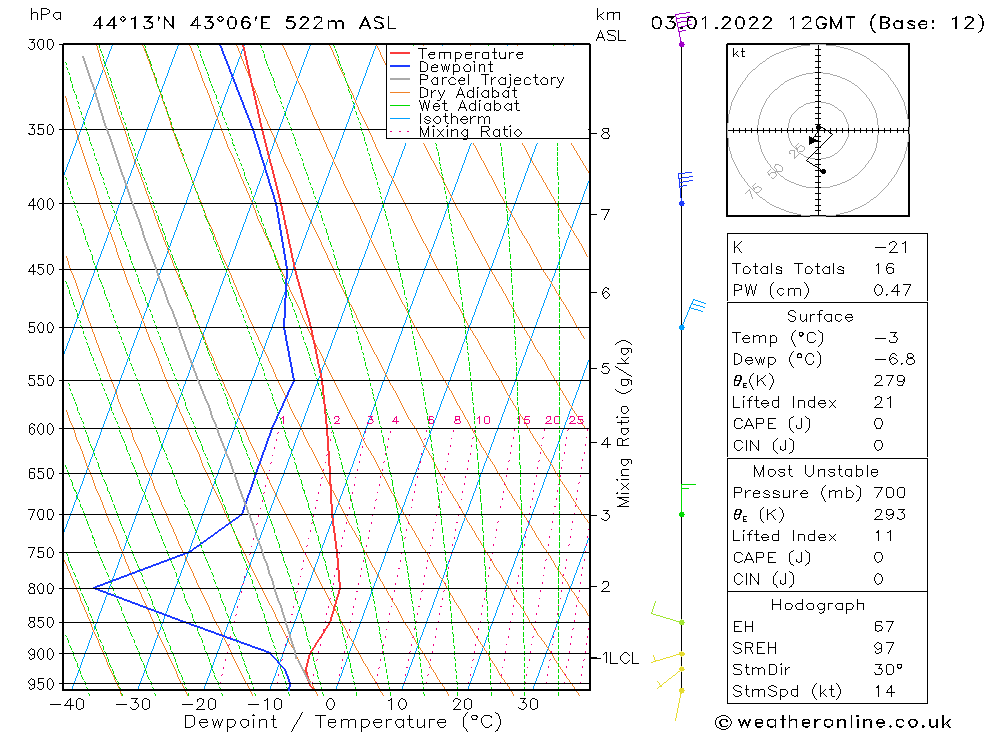Click the light-blue wind barb at 500 hPa
The image size is (1000, 733).
[692, 314]
